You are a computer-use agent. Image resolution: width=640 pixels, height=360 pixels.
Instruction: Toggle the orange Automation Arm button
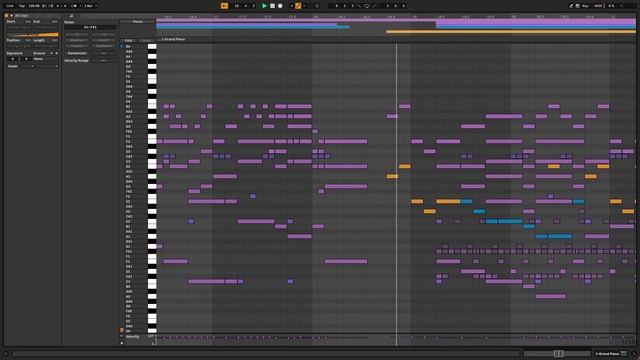pos(298,6)
